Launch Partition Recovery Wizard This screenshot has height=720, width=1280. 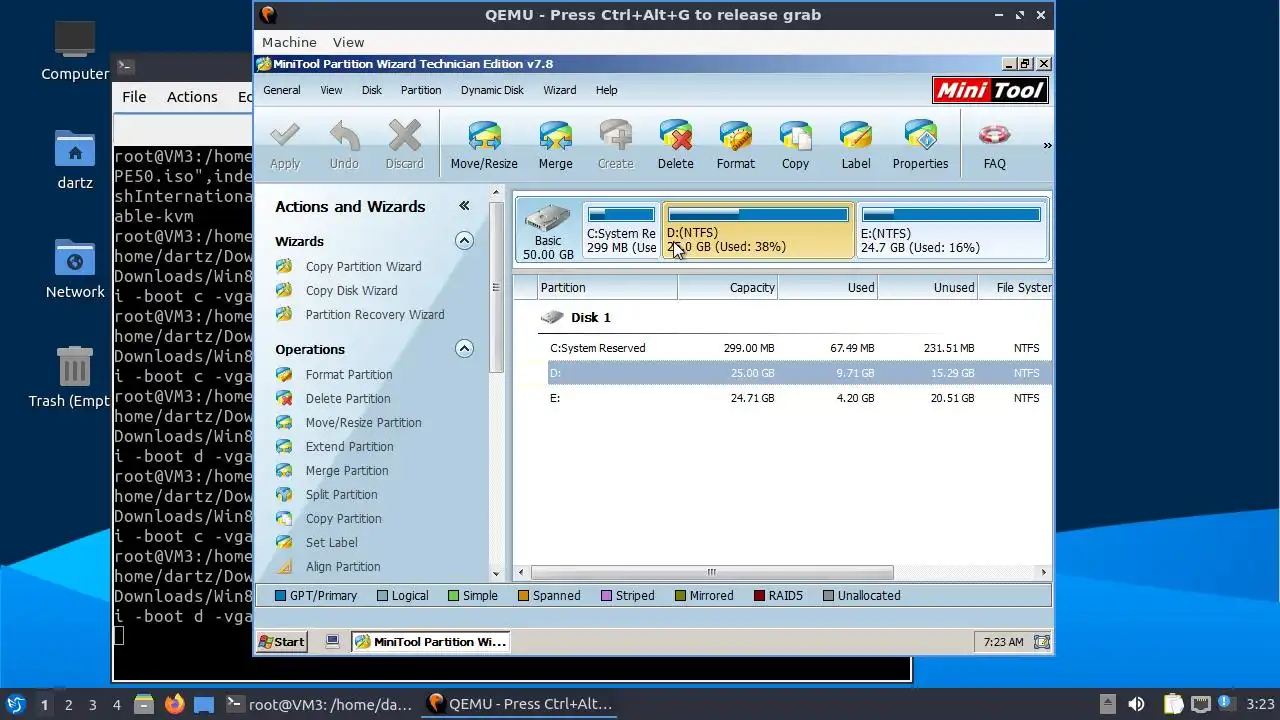point(375,315)
